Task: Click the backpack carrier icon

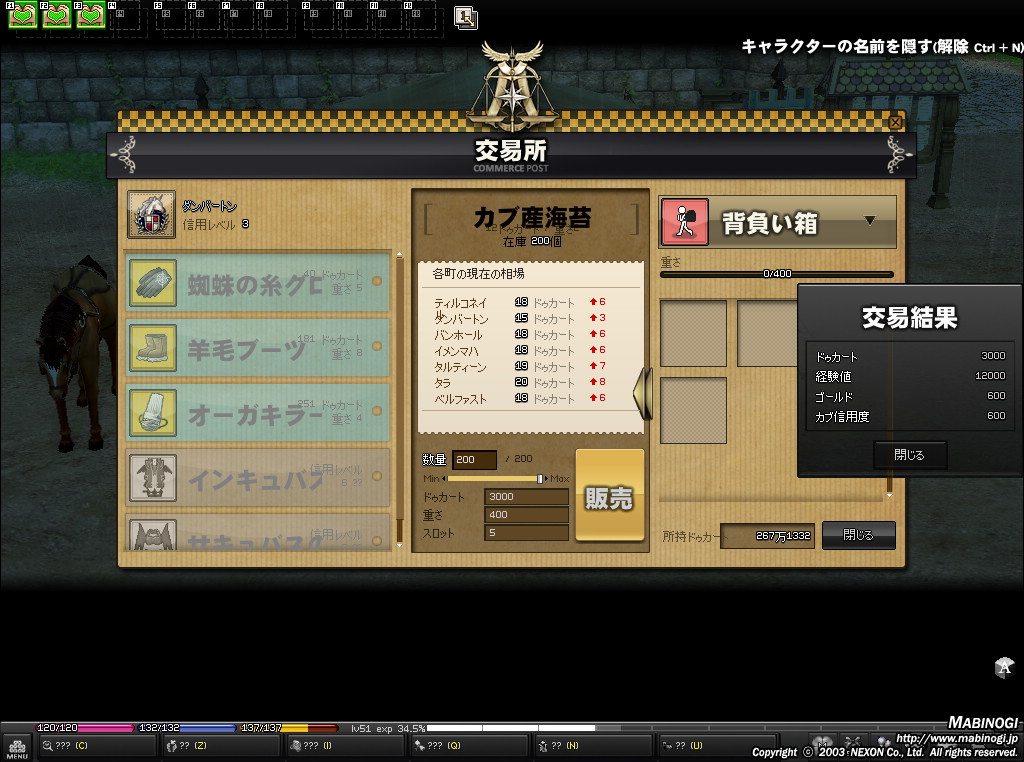Action: 684,222
